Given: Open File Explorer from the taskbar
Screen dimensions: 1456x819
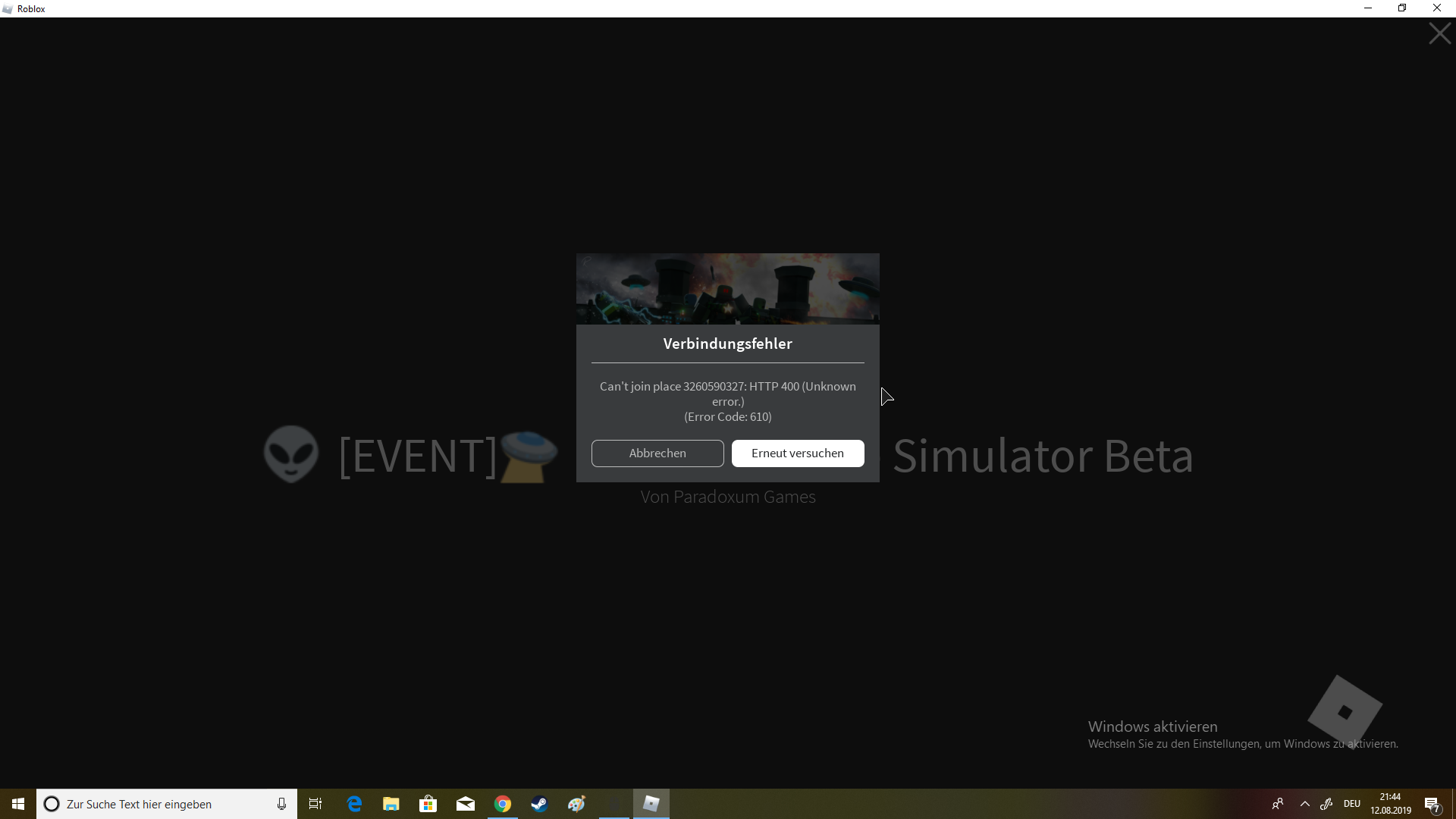Looking at the screenshot, I should 391,804.
